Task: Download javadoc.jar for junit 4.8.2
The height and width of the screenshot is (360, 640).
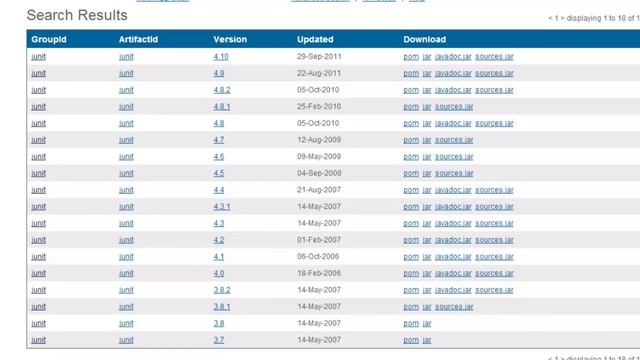Action: click(x=453, y=90)
